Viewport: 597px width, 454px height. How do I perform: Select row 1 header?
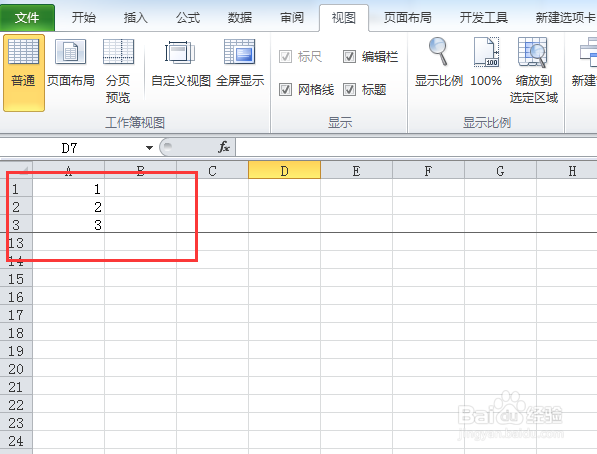(16, 188)
